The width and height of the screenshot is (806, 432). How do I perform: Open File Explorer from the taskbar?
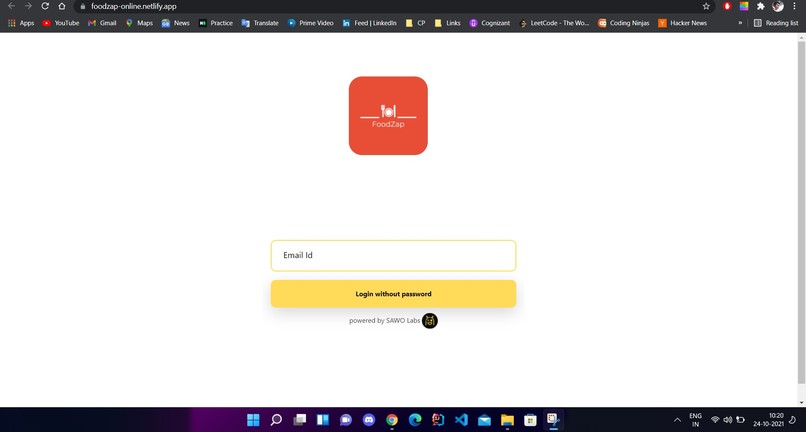(507, 420)
